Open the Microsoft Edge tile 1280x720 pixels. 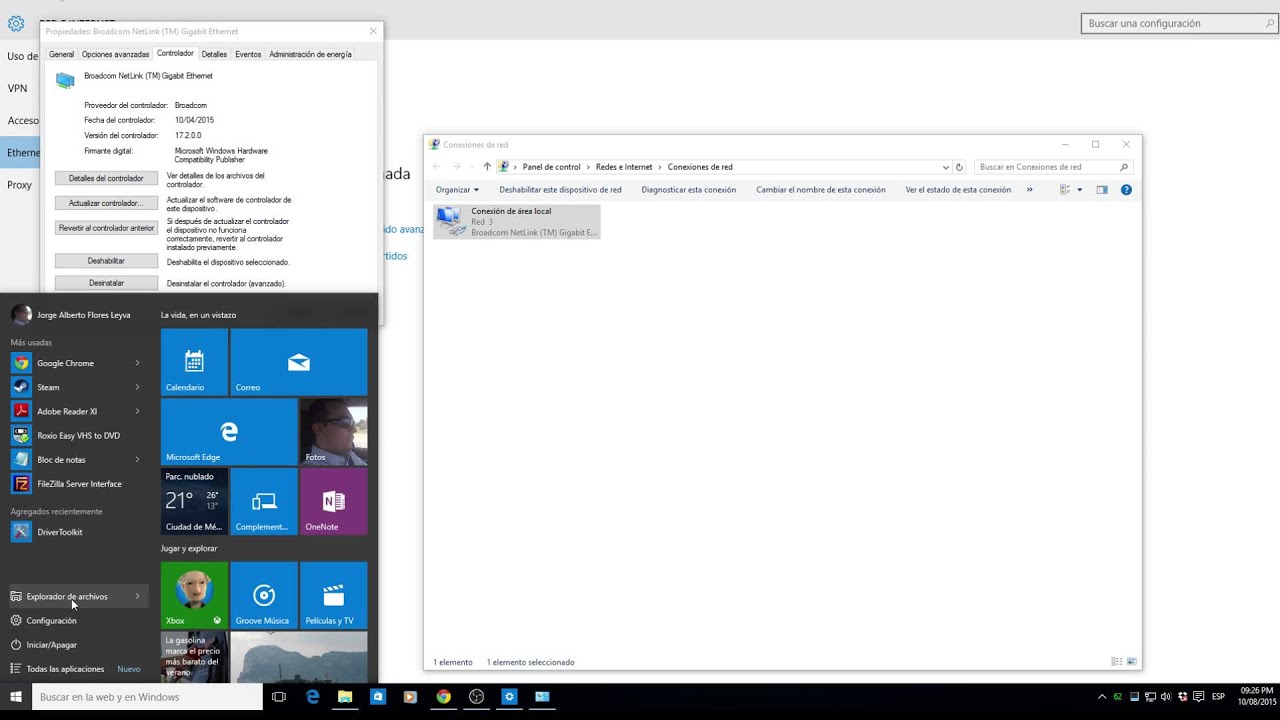(x=229, y=432)
